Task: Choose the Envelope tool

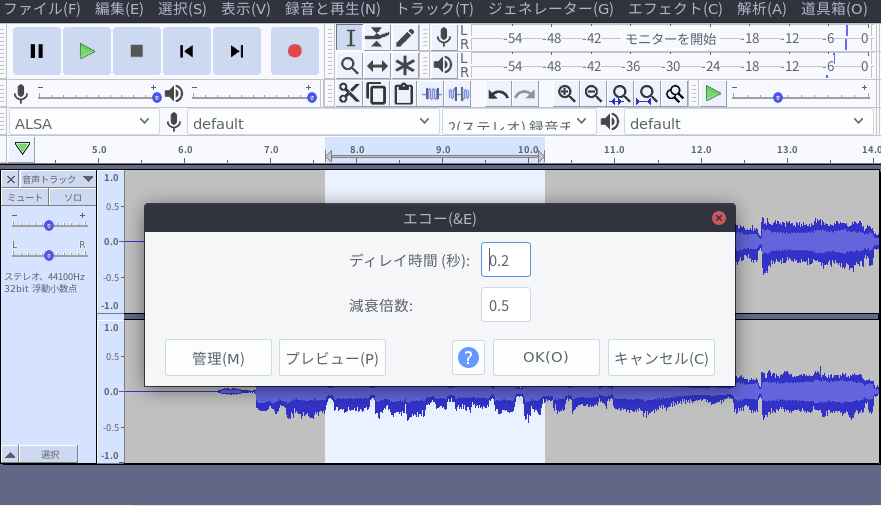Action: pos(377,38)
